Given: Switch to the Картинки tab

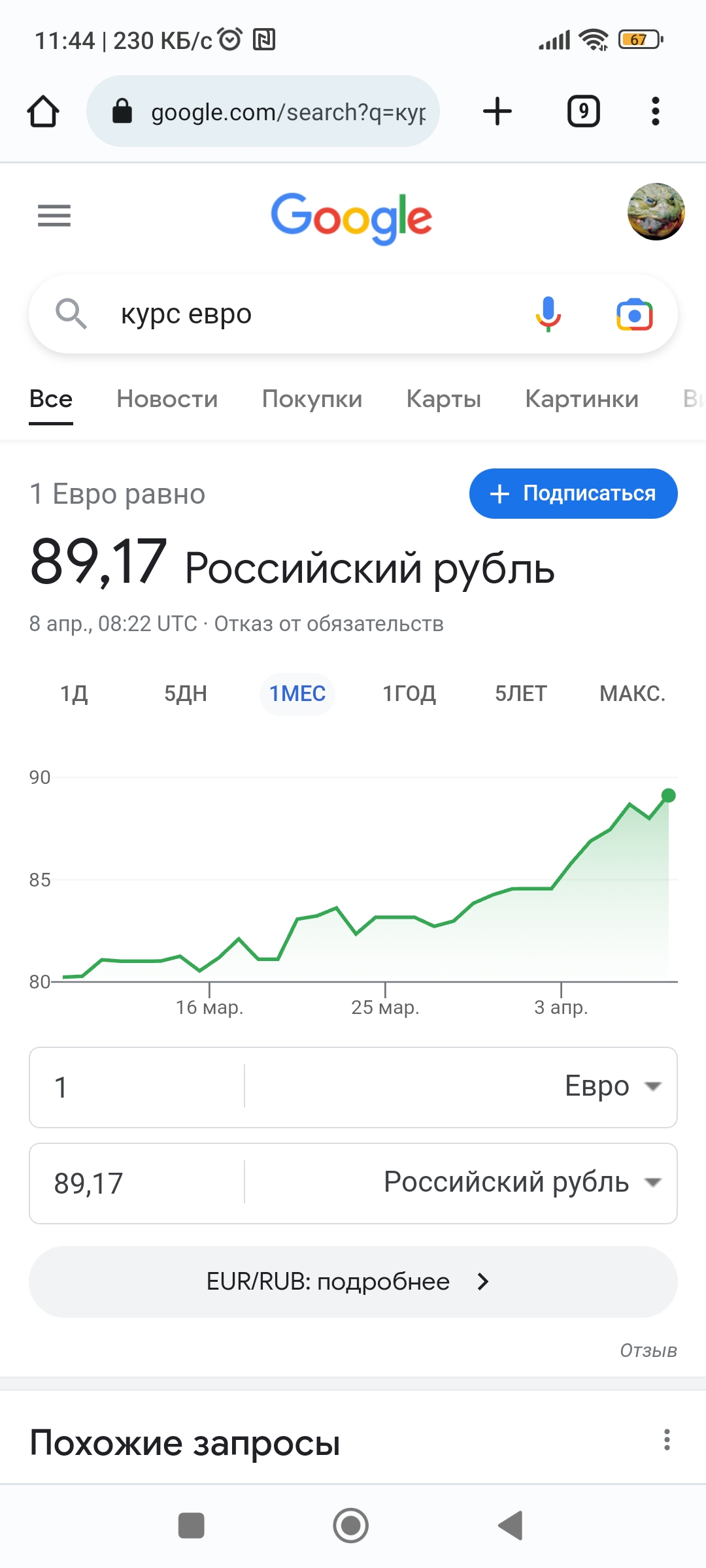Looking at the screenshot, I should 582,399.
